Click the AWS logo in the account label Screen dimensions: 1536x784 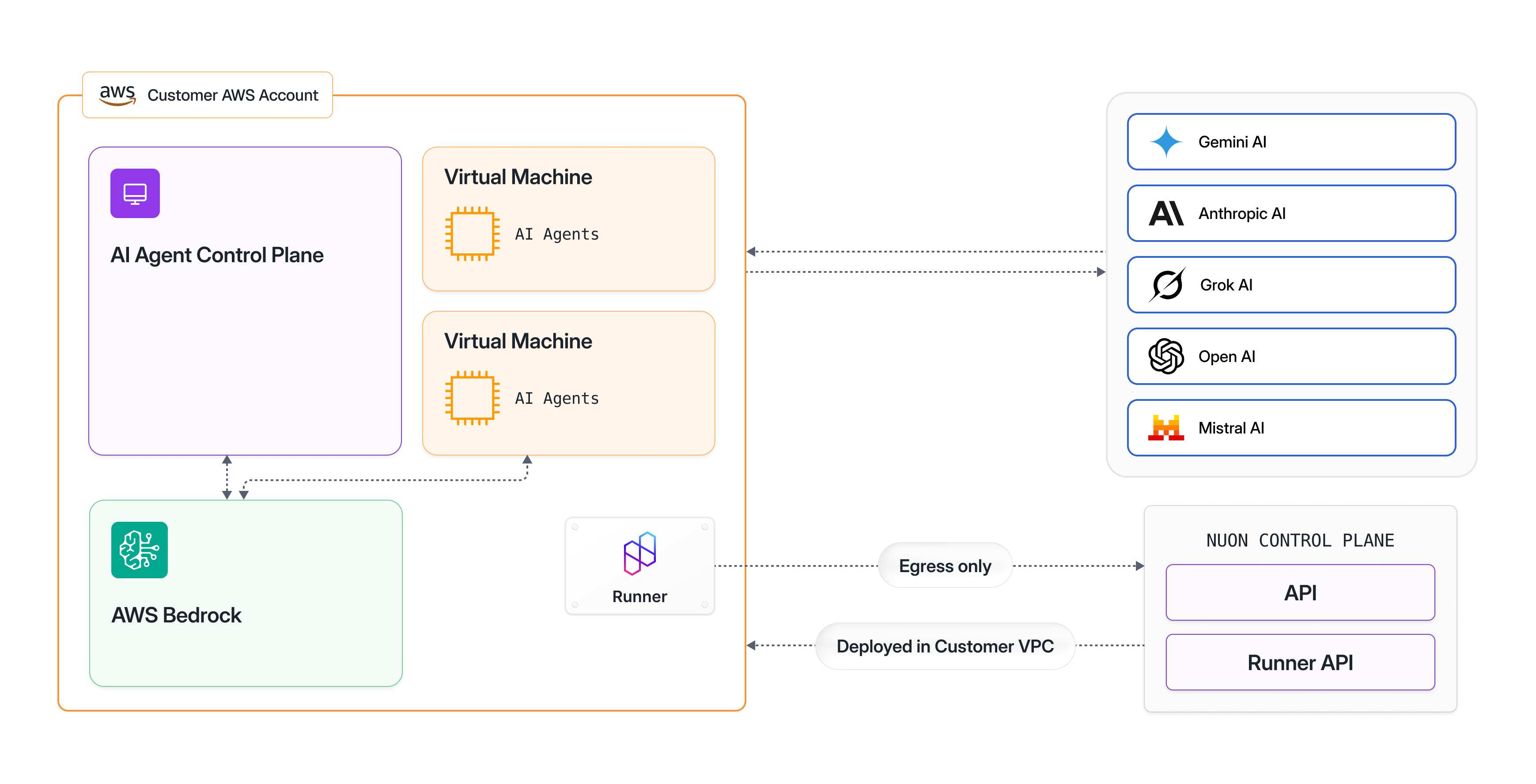coord(117,94)
